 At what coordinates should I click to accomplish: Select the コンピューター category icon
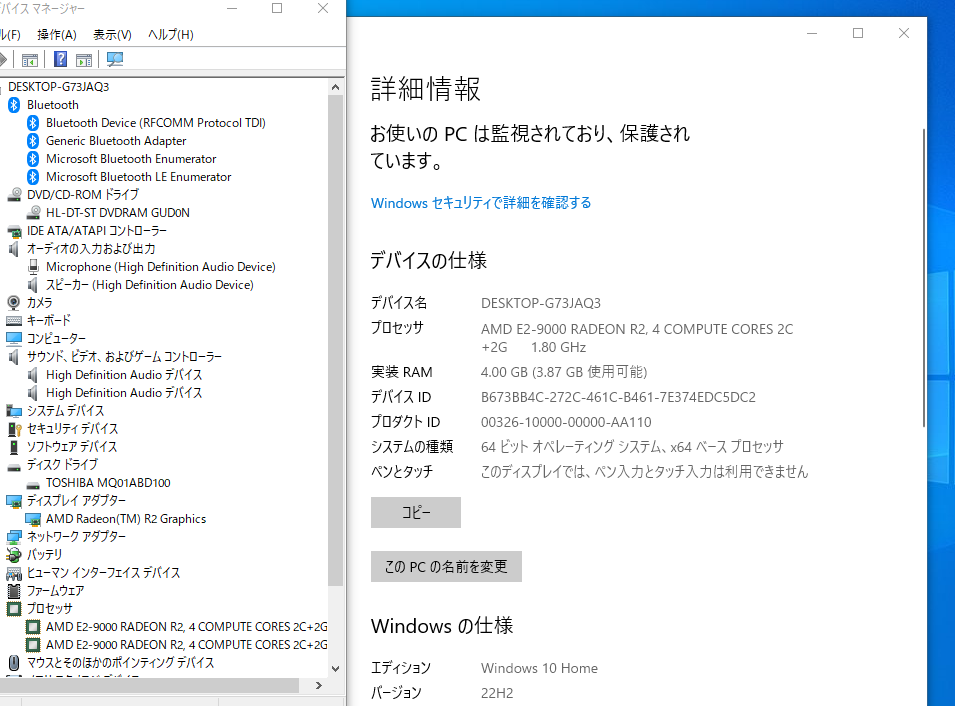coord(14,338)
